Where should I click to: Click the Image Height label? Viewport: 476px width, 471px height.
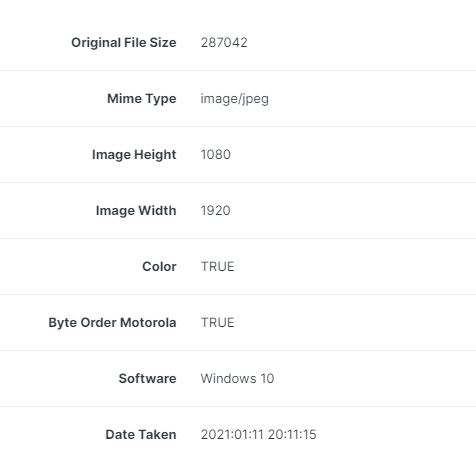[x=134, y=155]
